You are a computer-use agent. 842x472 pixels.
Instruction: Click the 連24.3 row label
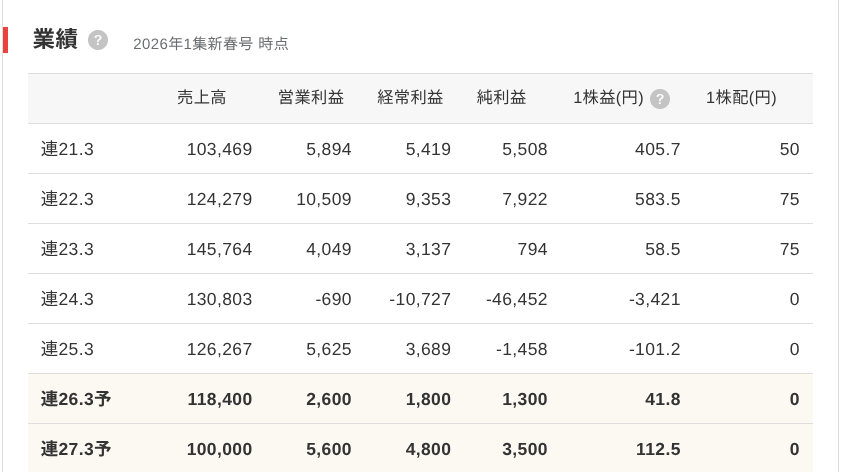pos(67,299)
